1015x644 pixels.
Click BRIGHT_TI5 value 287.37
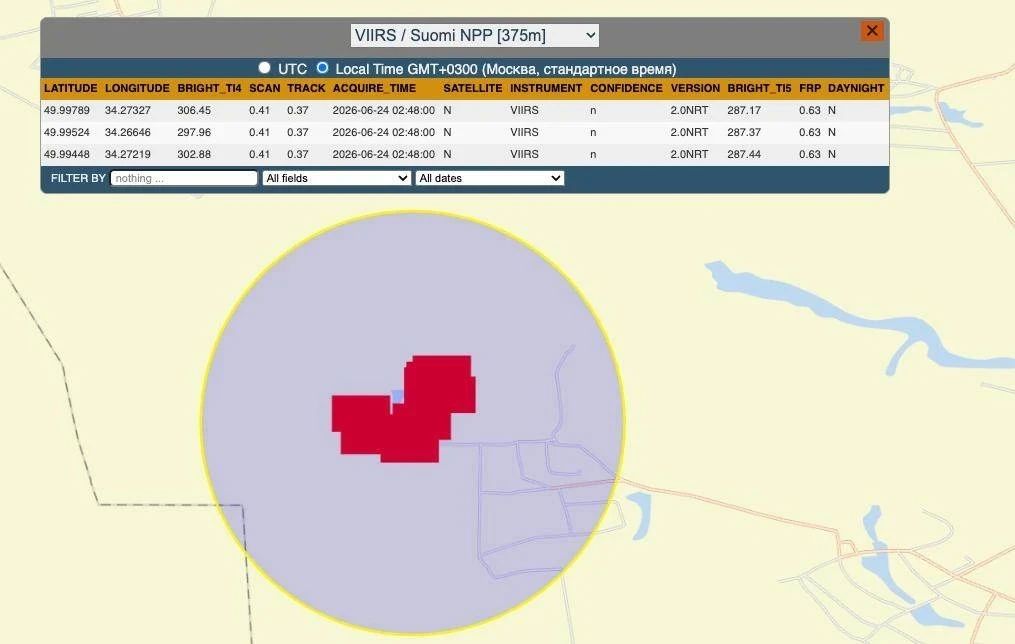[x=744, y=132]
